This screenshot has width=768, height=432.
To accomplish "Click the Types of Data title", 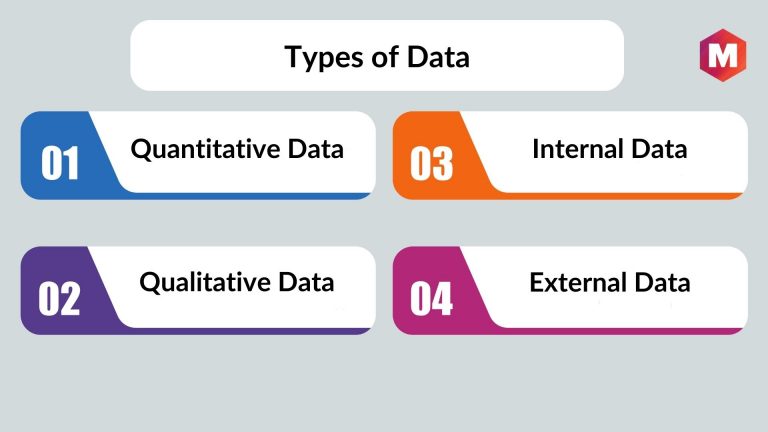I will (x=377, y=57).
